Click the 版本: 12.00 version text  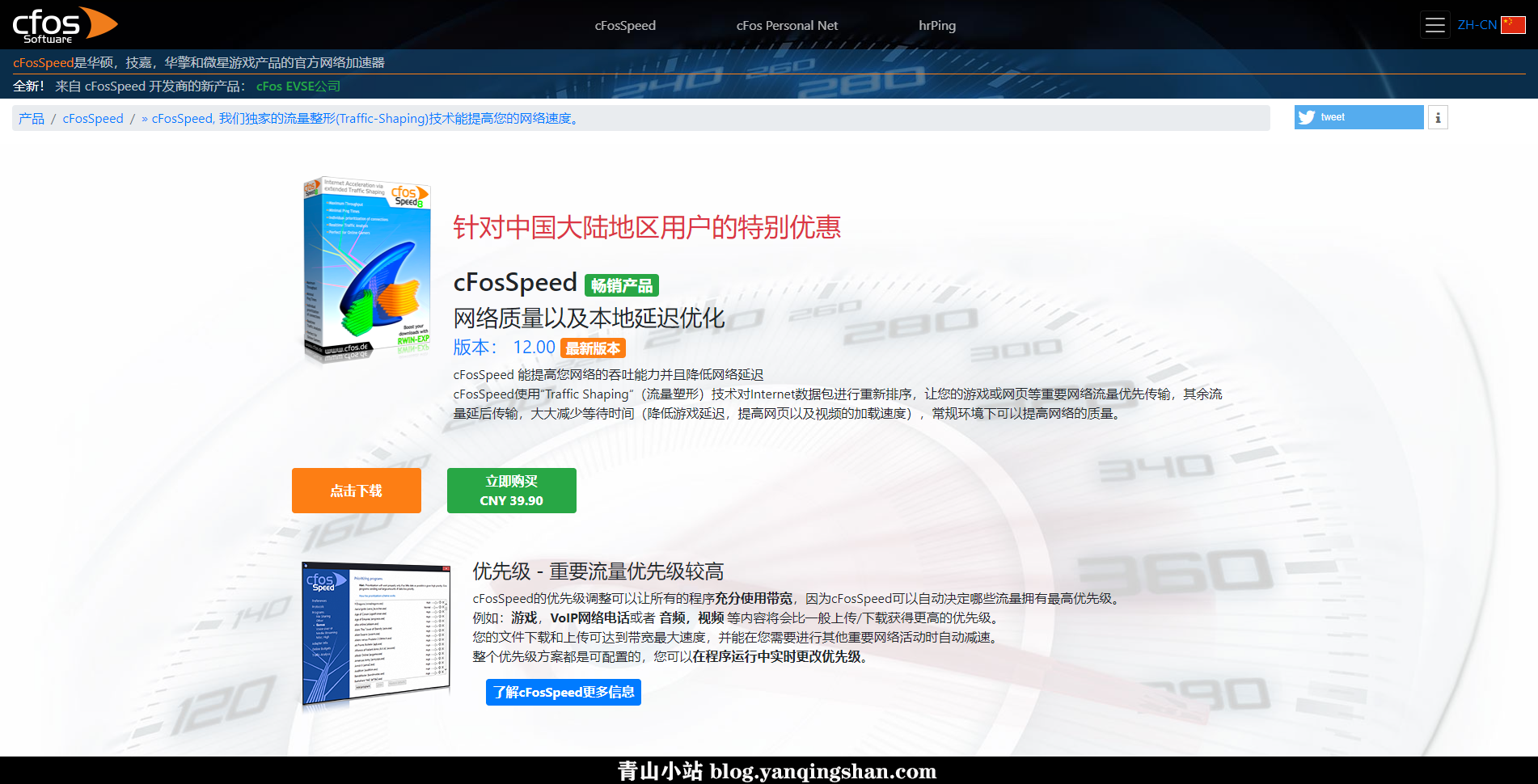[x=504, y=348]
